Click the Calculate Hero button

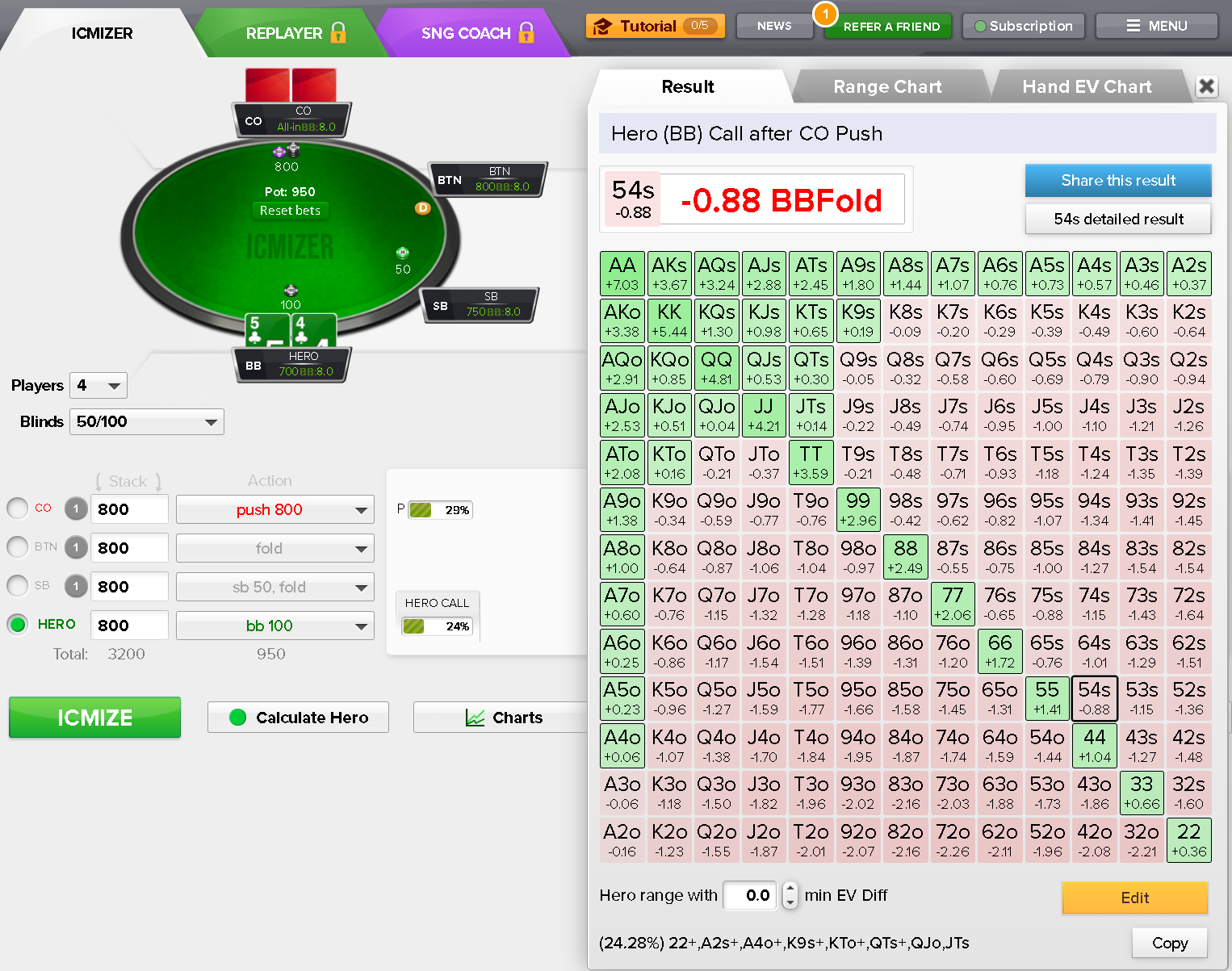tap(298, 718)
